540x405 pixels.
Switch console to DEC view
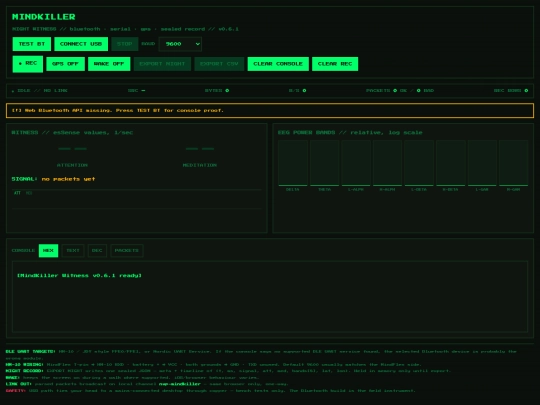coord(97,250)
